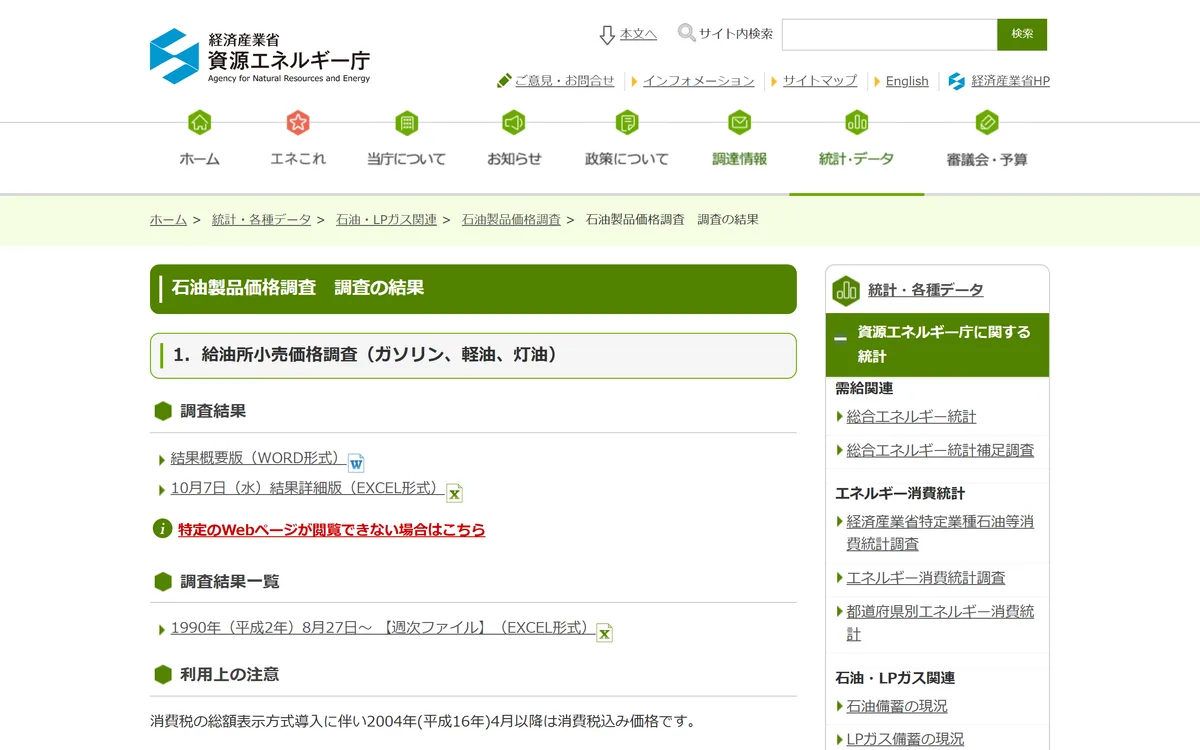The height and width of the screenshot is (750, 1200).
Task: Click the sidebar hexagon chart icon by 統計・各種データ
Action: coord(847,290)
